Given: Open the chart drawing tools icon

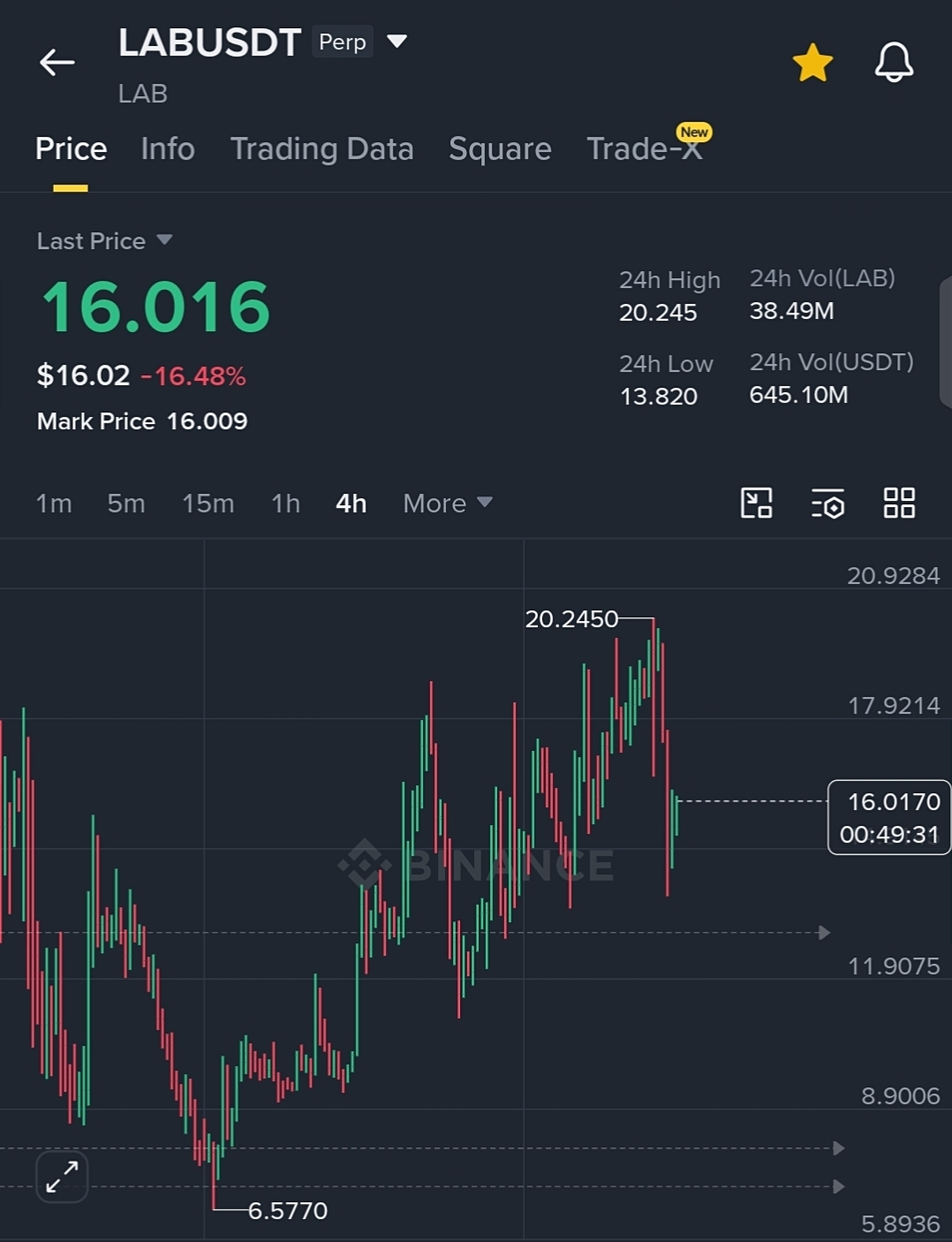Looking at the screenshot, I should [756, 503].
